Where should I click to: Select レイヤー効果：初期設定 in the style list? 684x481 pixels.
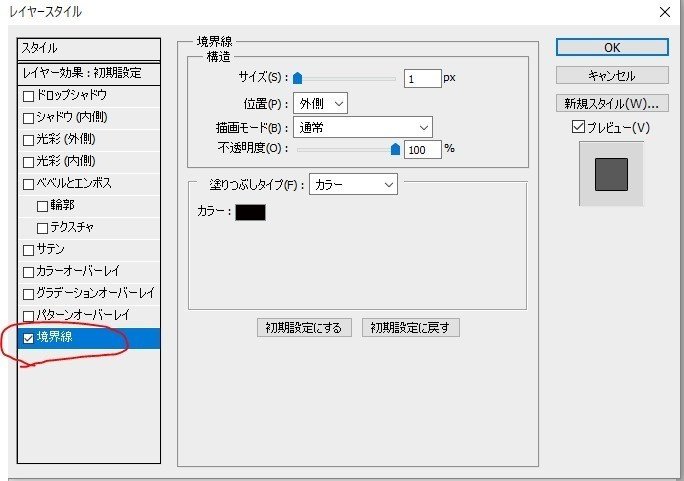point(89,73)
